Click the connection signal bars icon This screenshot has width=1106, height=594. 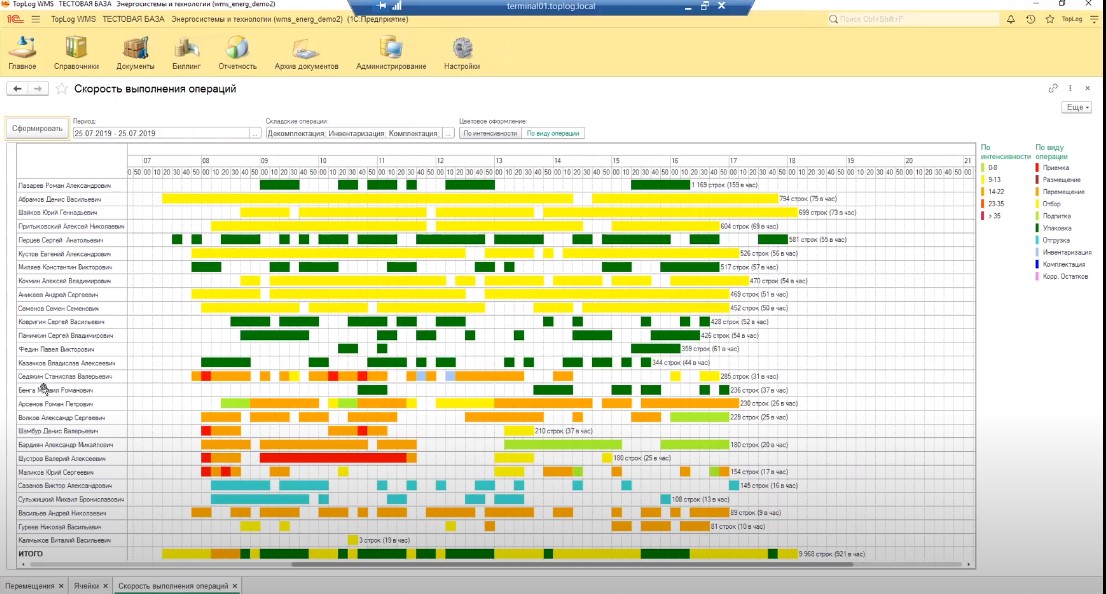click(396, 6)
